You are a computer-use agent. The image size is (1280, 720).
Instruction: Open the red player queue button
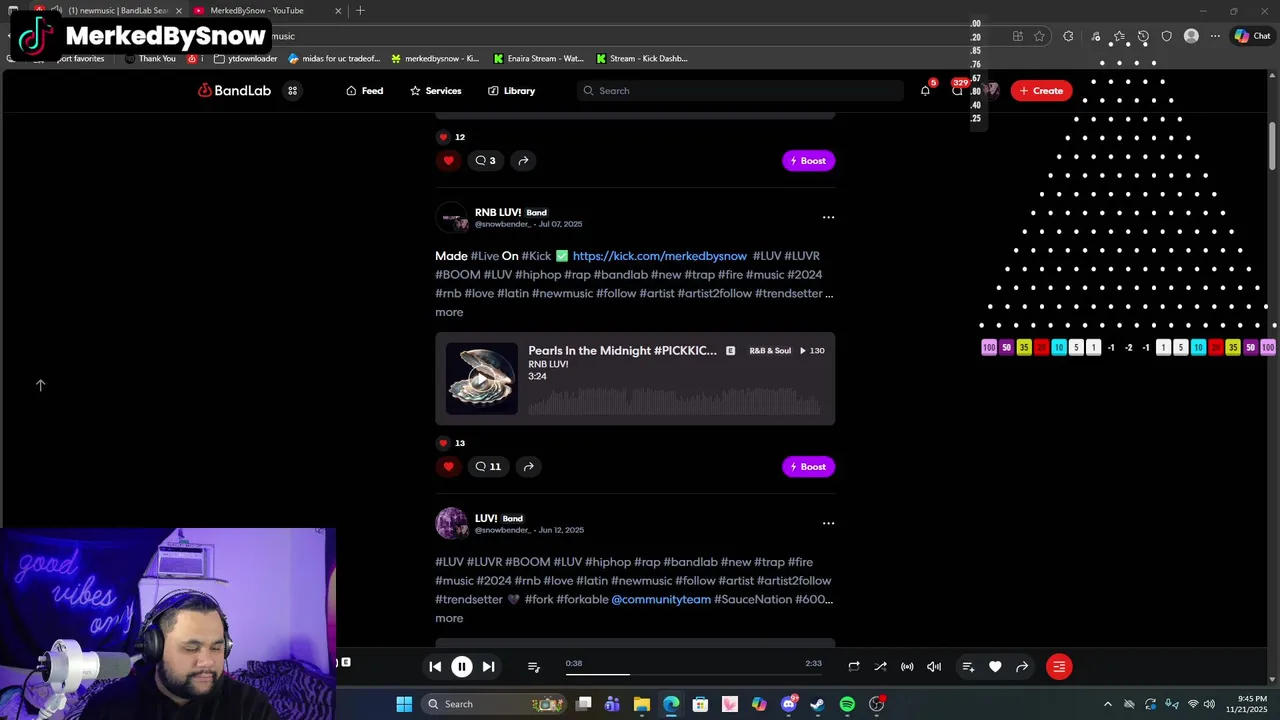(x=1059, y=667)
